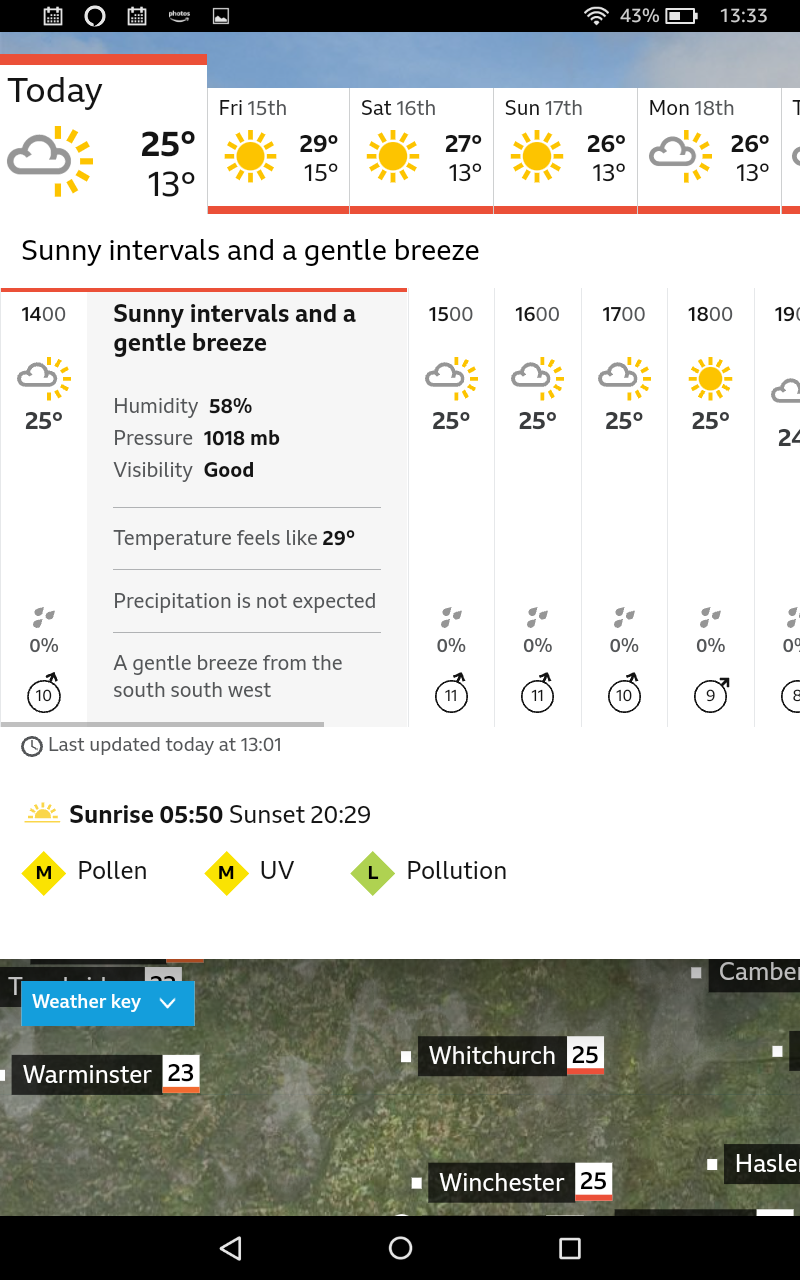
Task: Tap the Android back navigation button
Action: (x=231, y=1248)
